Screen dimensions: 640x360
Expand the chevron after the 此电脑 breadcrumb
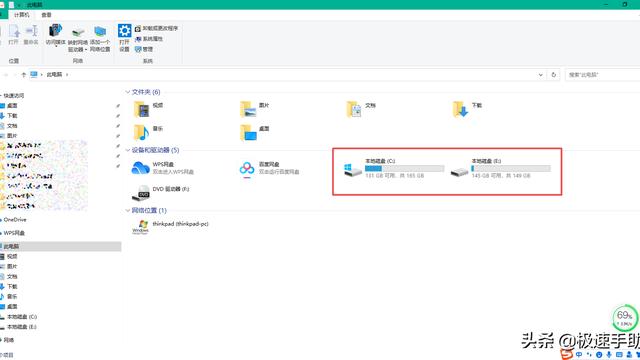(67, 75)
